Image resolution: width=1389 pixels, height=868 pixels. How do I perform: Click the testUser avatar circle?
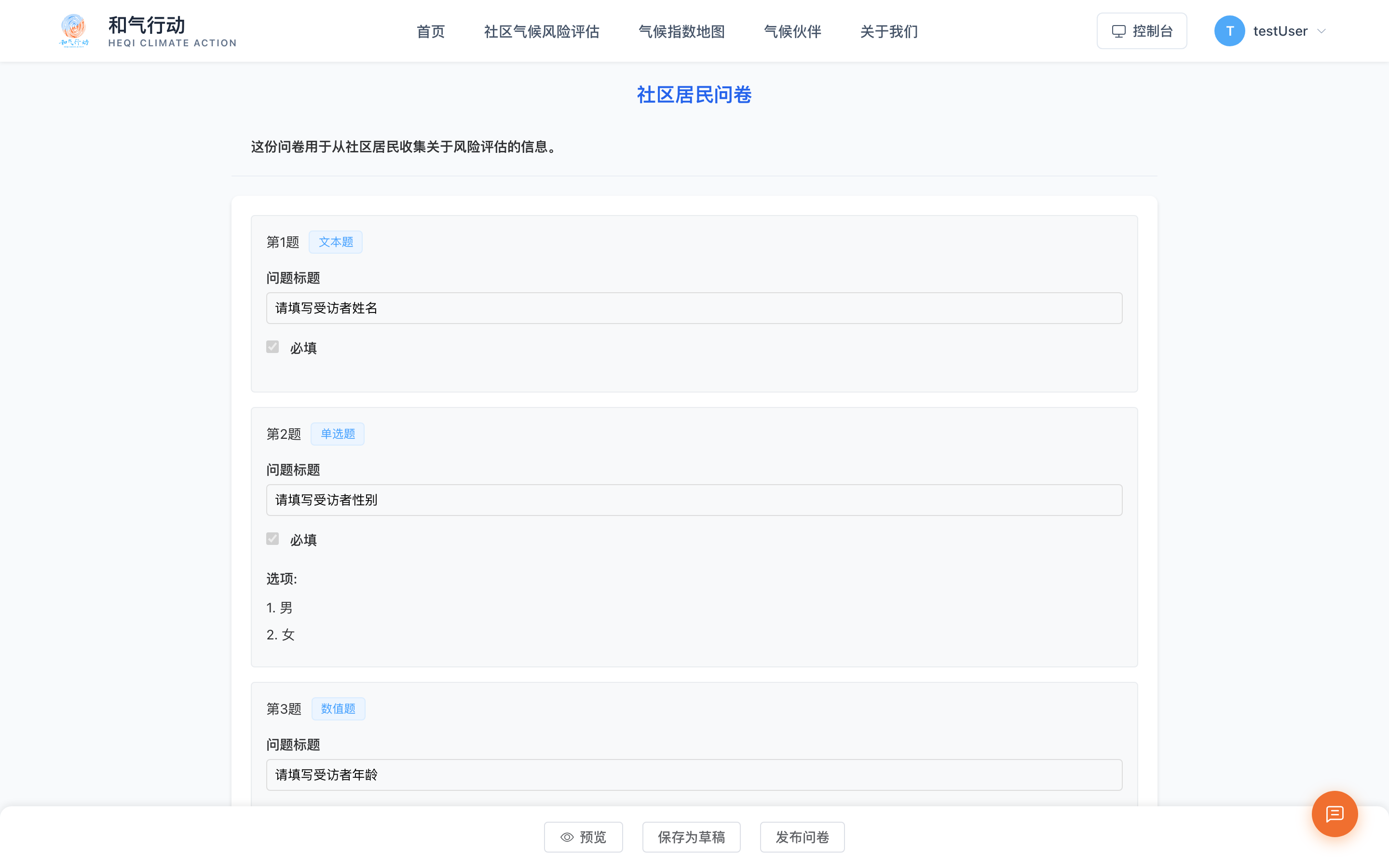[x=1229, y=31]
